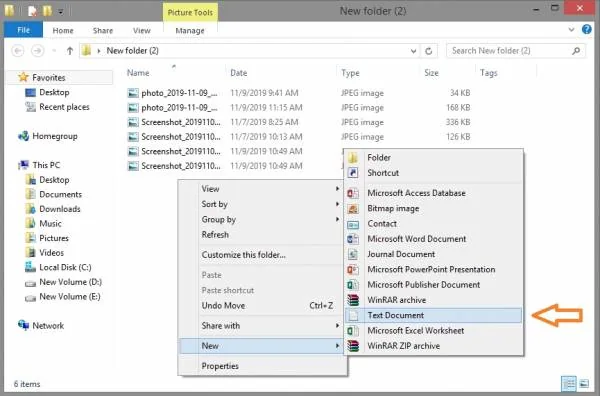The image size is (600, 396).
Task: Select the Screenshot file sized 126 KB
Action: tap(298, 137)
